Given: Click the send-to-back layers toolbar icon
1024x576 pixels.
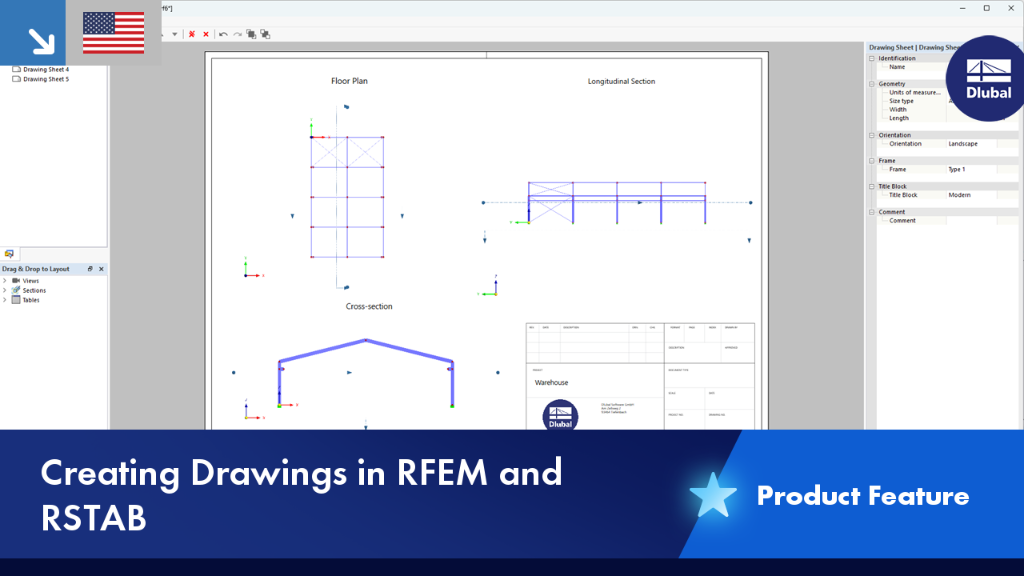Looking at the screenshot, I should point(265,34).
